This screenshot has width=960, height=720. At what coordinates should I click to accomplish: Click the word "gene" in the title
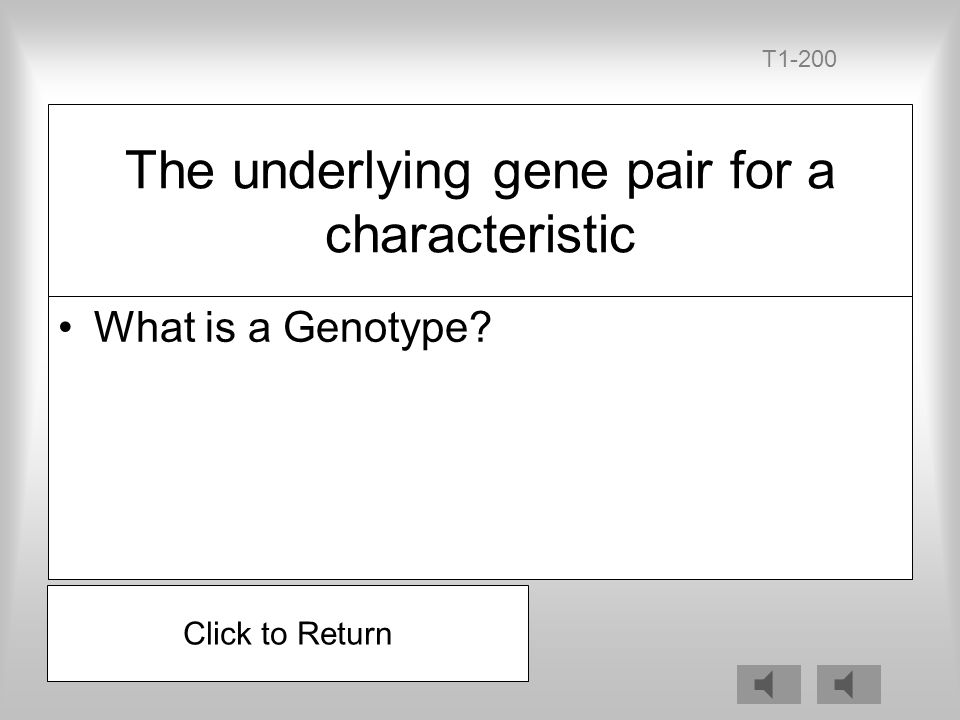(548, 174)
